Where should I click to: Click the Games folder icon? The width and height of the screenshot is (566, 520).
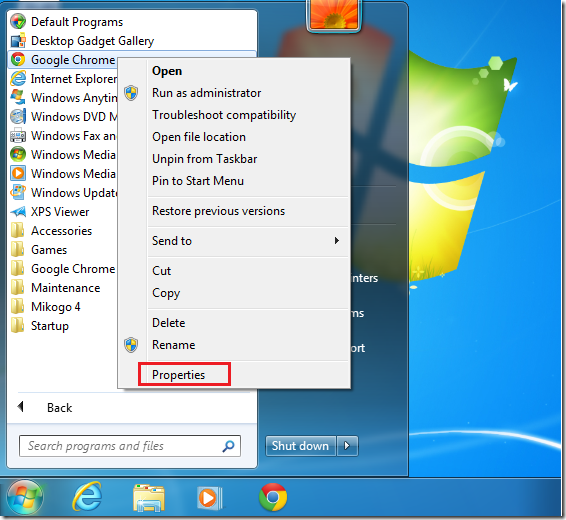(x=17, y=250)
